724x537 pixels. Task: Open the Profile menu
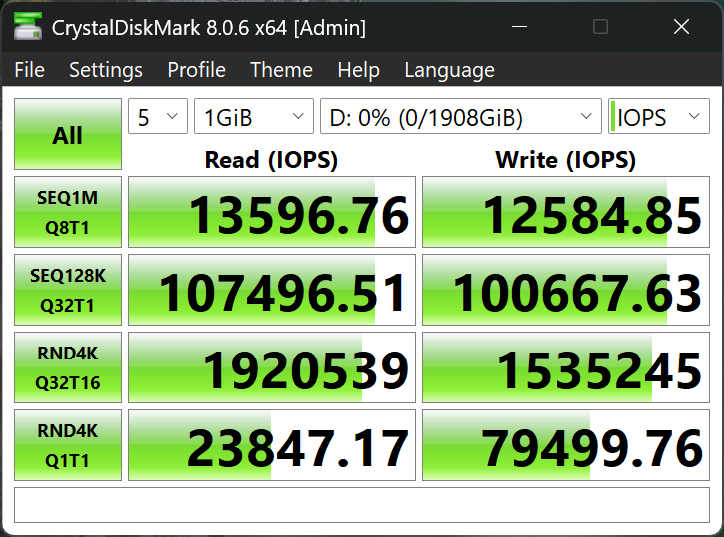pos(196,70)
